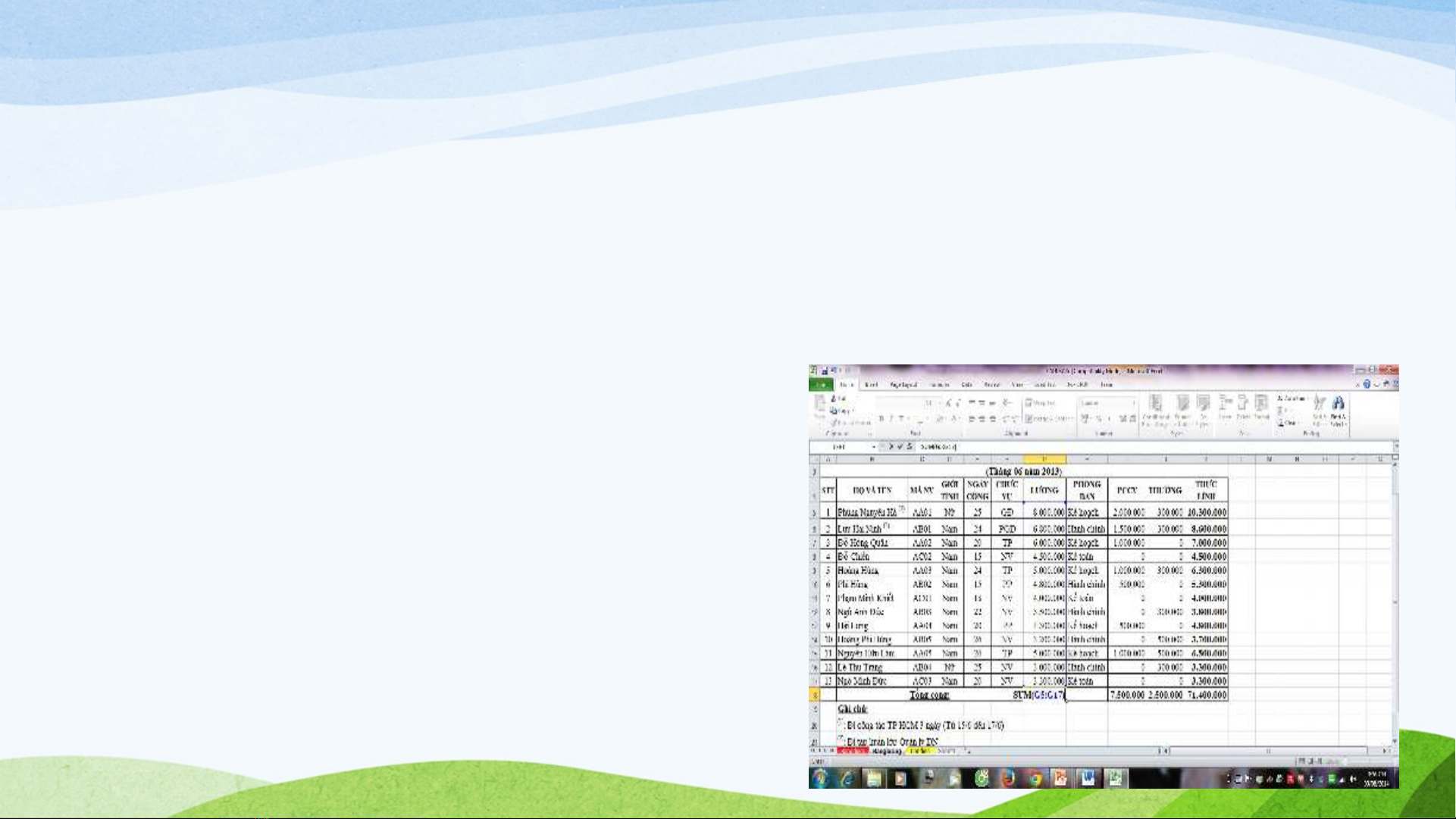Select the yellow sheet tab
Viewport: 1456px width, 819px height.
pyautogui.click(x=919, y=751)
